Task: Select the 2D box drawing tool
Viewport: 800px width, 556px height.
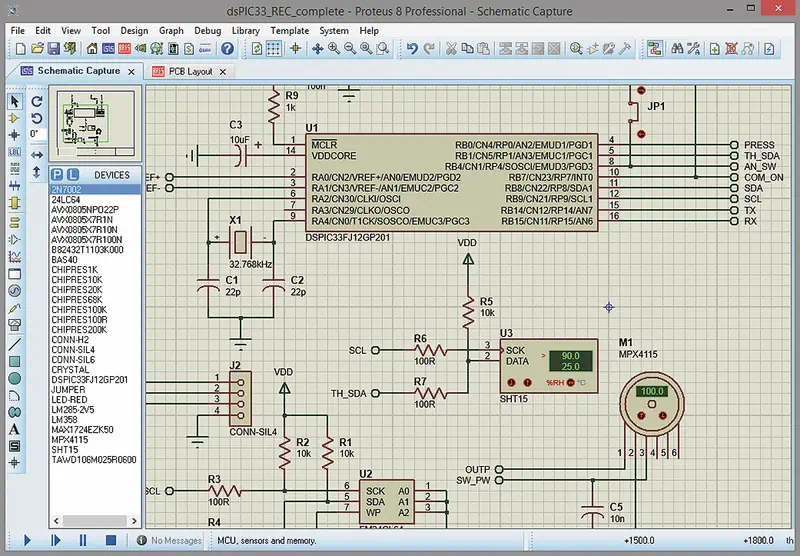Action: coord(15,362)
